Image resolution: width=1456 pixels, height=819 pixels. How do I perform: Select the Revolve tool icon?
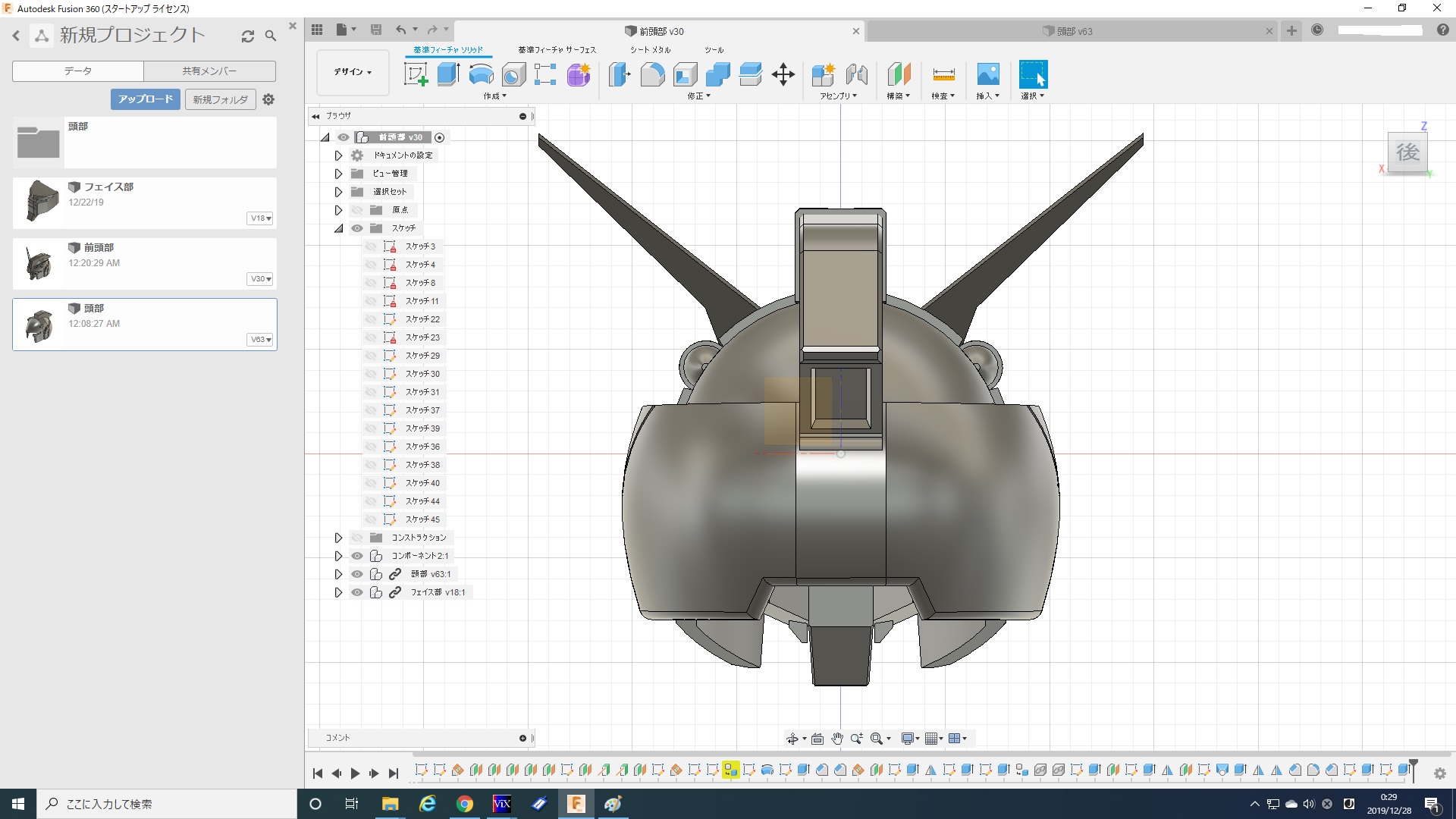coord(481,74)
